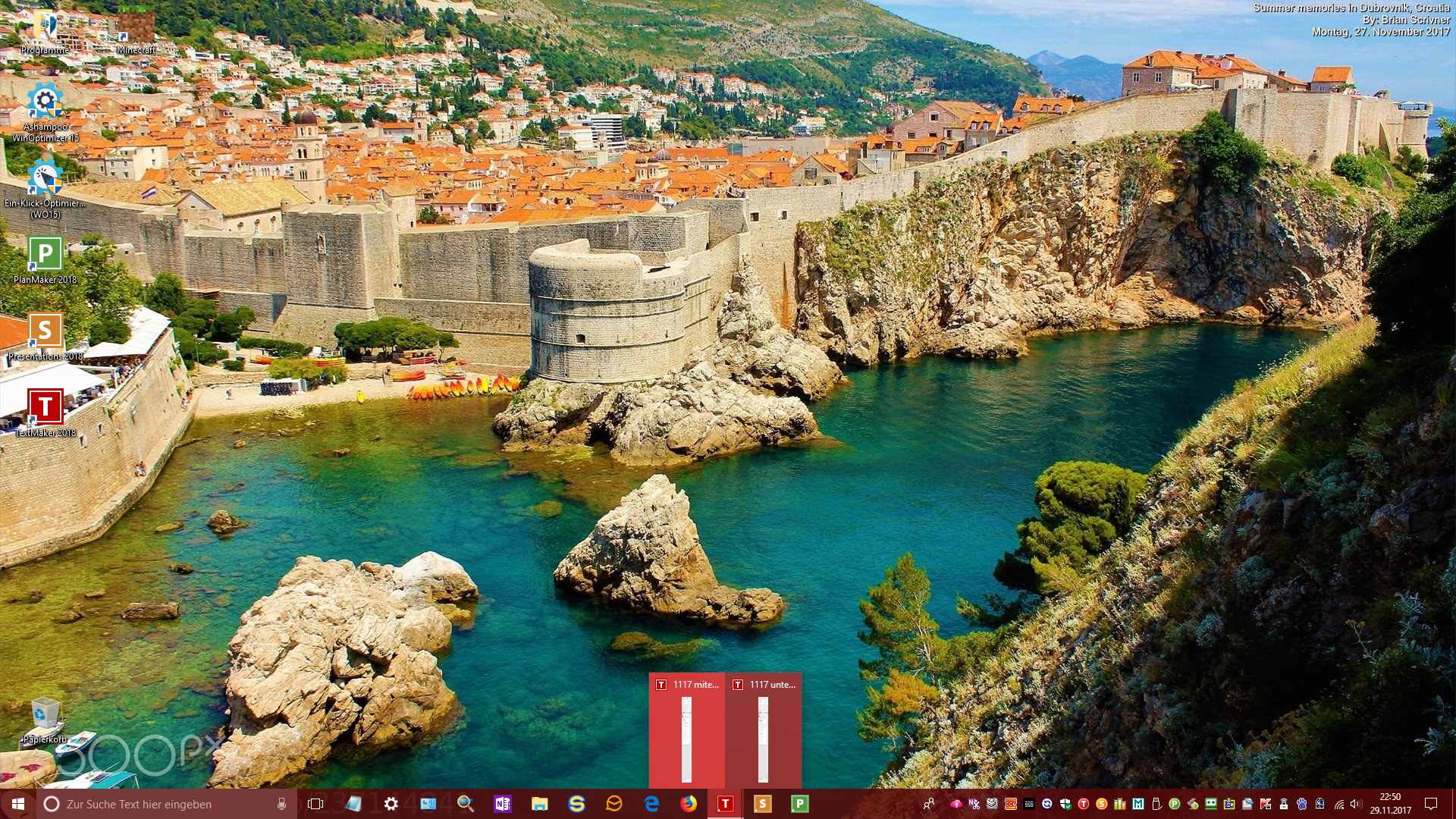Click the Cortana microphone icon
The image size is (1456, 819).
click(282, 804)
